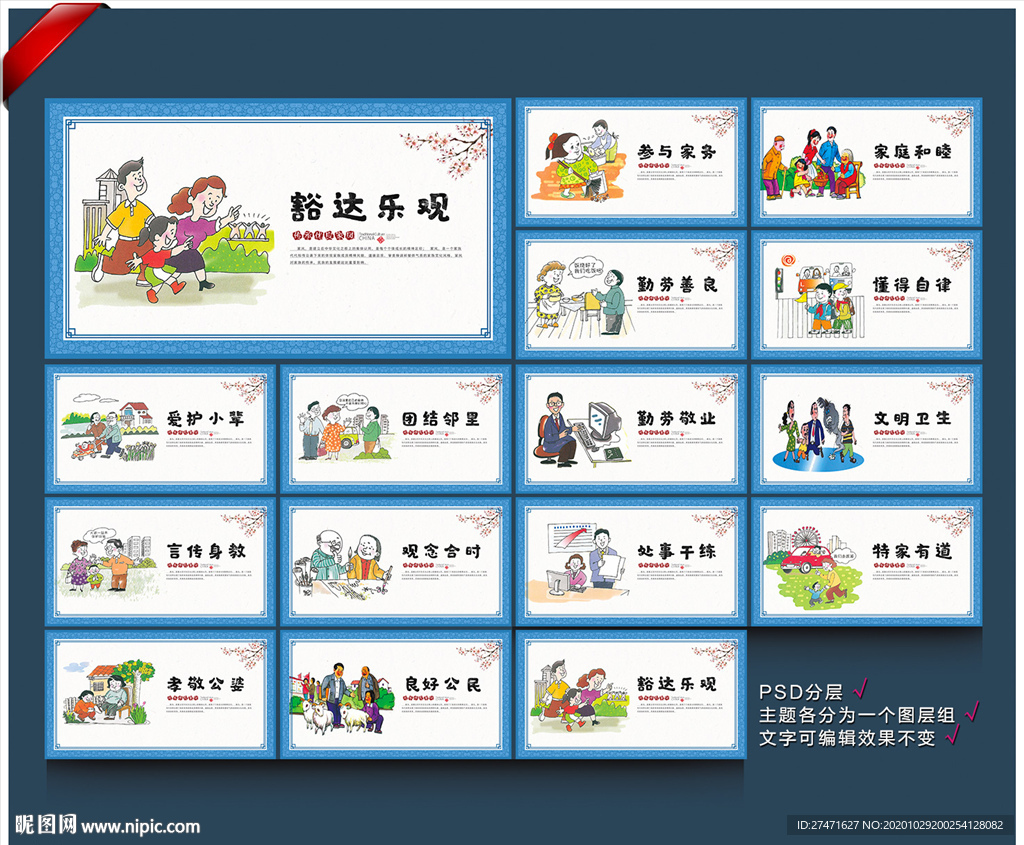This screenshot has height=845, width=1024.
Task: Select the 家庭和睦 poster card
Action: click(x=867, y=163)
